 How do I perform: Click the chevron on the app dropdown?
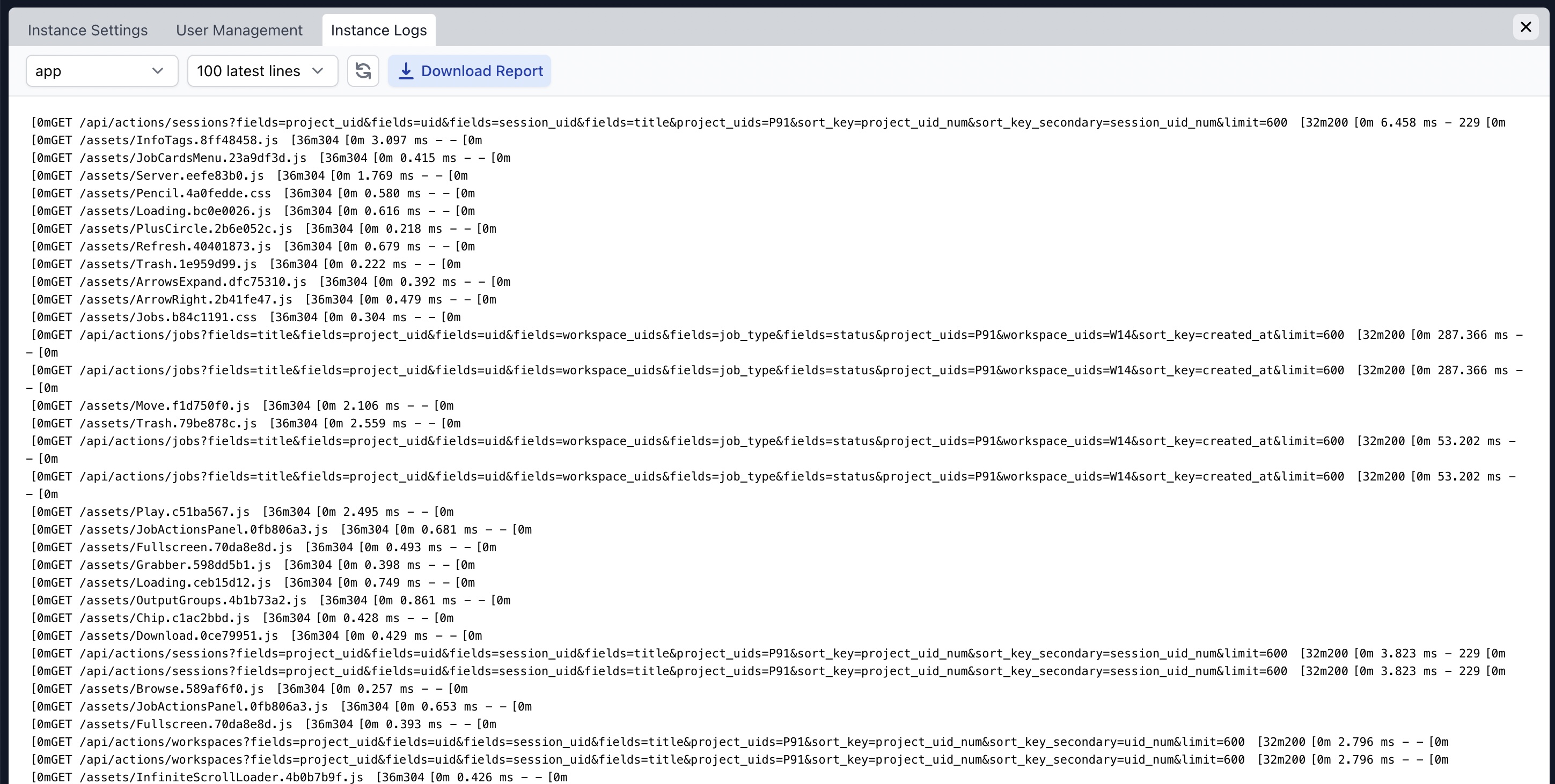click(x=158, y=71)
